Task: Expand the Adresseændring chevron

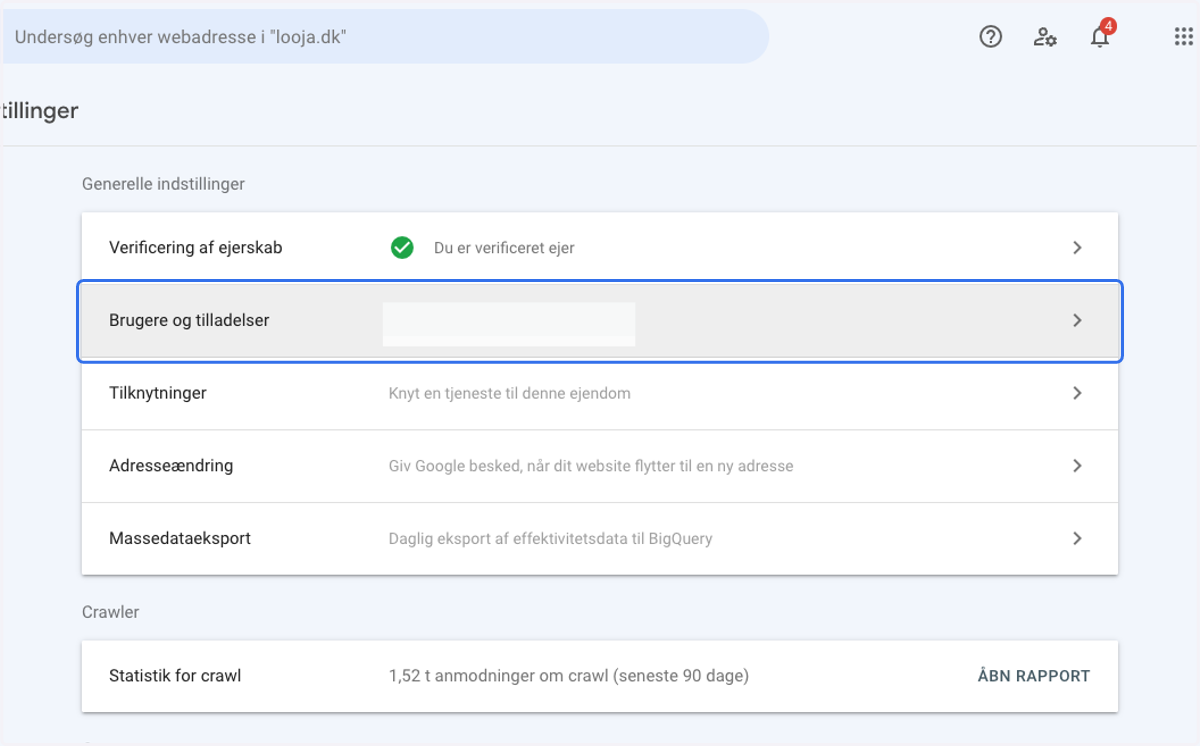Action: click(1077, 465)
